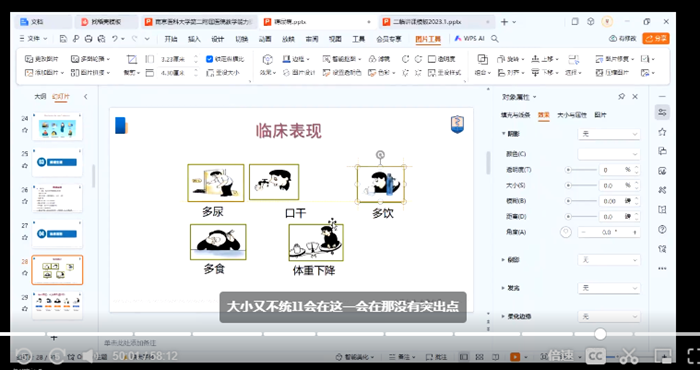Select slide 24 thumbnail
Viewport: 700px width, 370px height.
(57, 127)
